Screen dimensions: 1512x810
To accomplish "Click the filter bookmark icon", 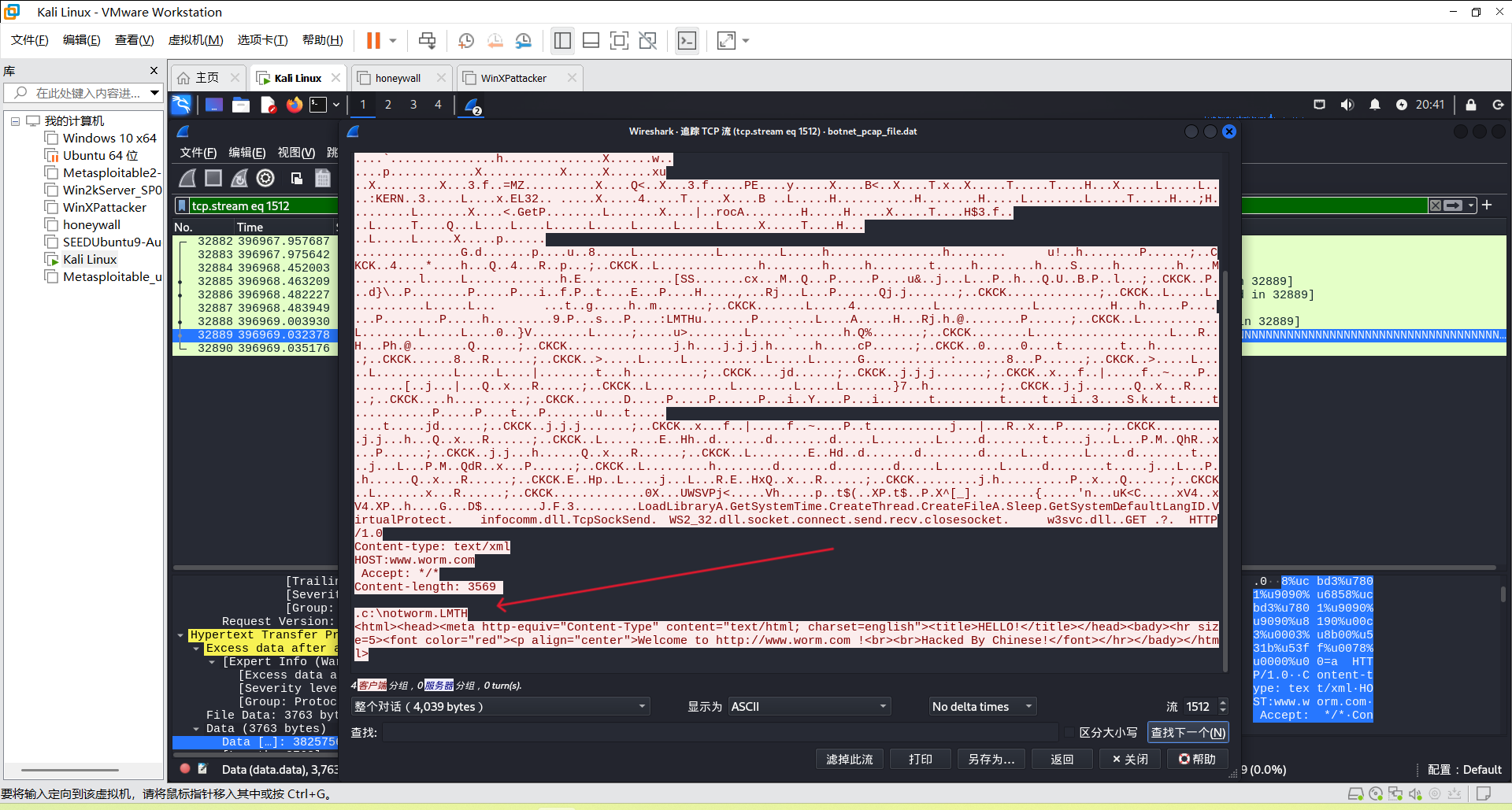I will pyautogui.click(x=182, y=206).
